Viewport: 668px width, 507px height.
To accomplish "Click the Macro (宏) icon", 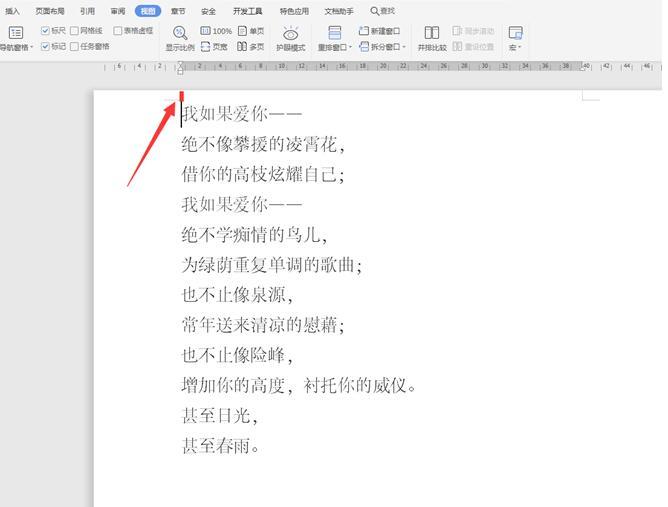I will point(515,33).
